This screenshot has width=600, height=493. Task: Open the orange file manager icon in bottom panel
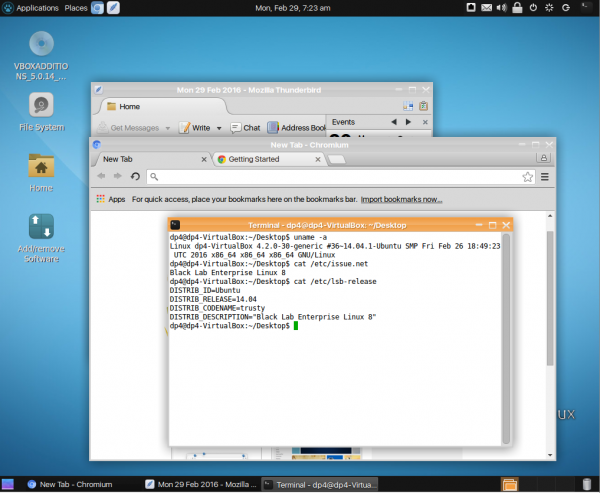(x=510, y=484)
